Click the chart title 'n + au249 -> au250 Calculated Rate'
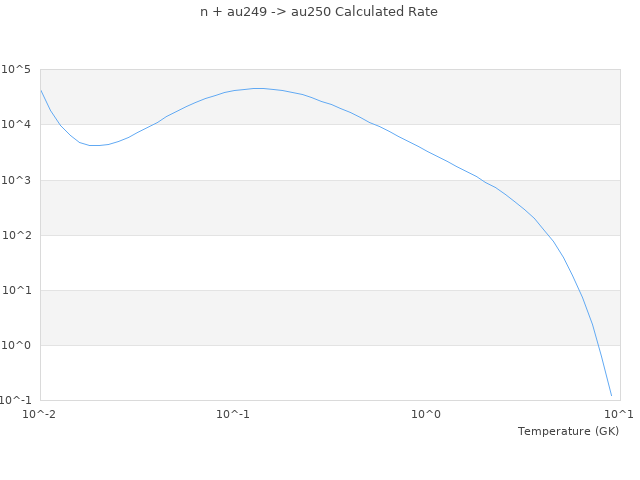The height and width of the screenshot is (480, 640). (319, 12)
